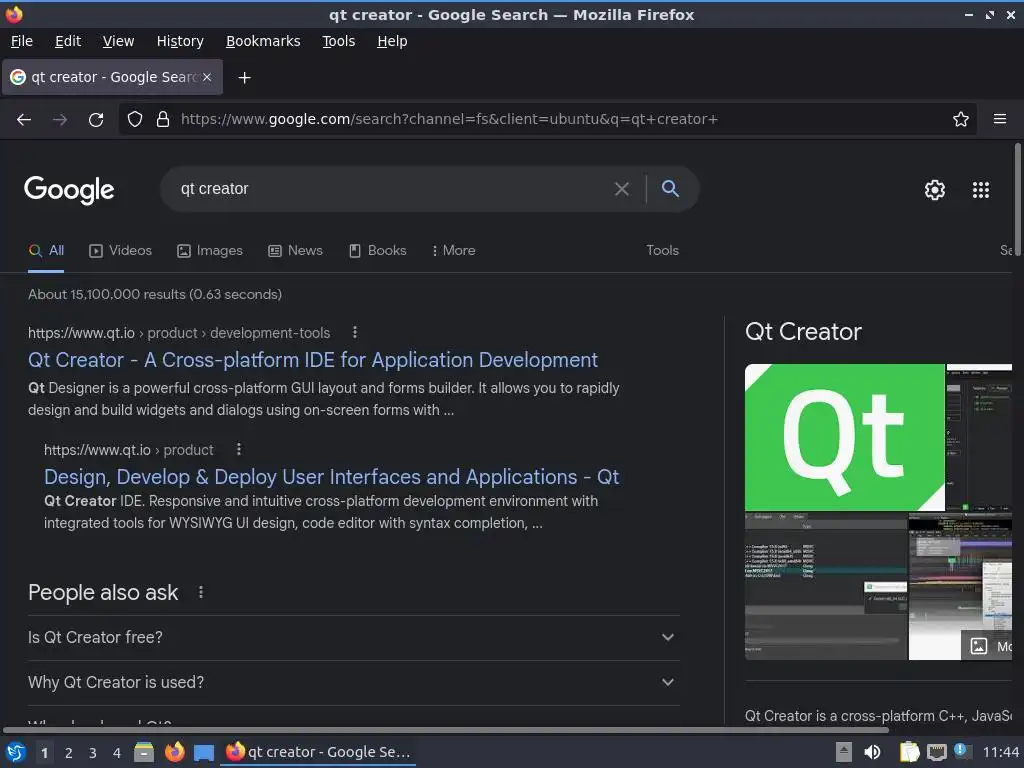Switch to Books results tab

pyautogui.click(x=377, y=251)
